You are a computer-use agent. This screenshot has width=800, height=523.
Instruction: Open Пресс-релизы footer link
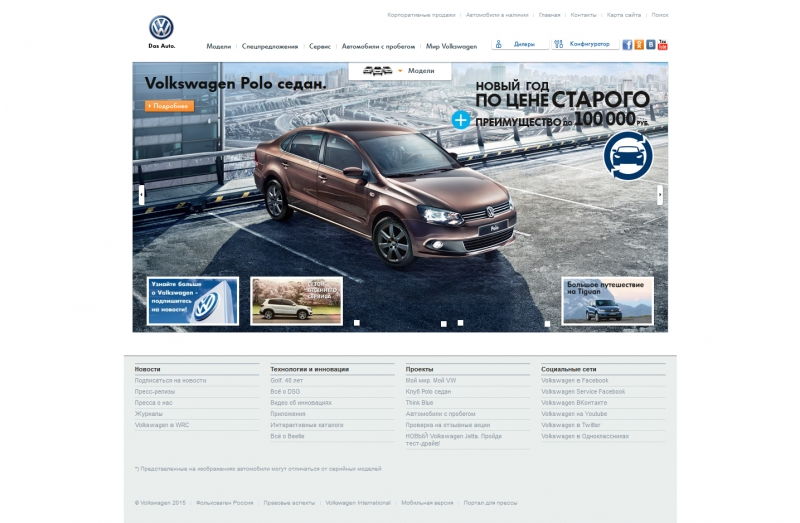155,392
